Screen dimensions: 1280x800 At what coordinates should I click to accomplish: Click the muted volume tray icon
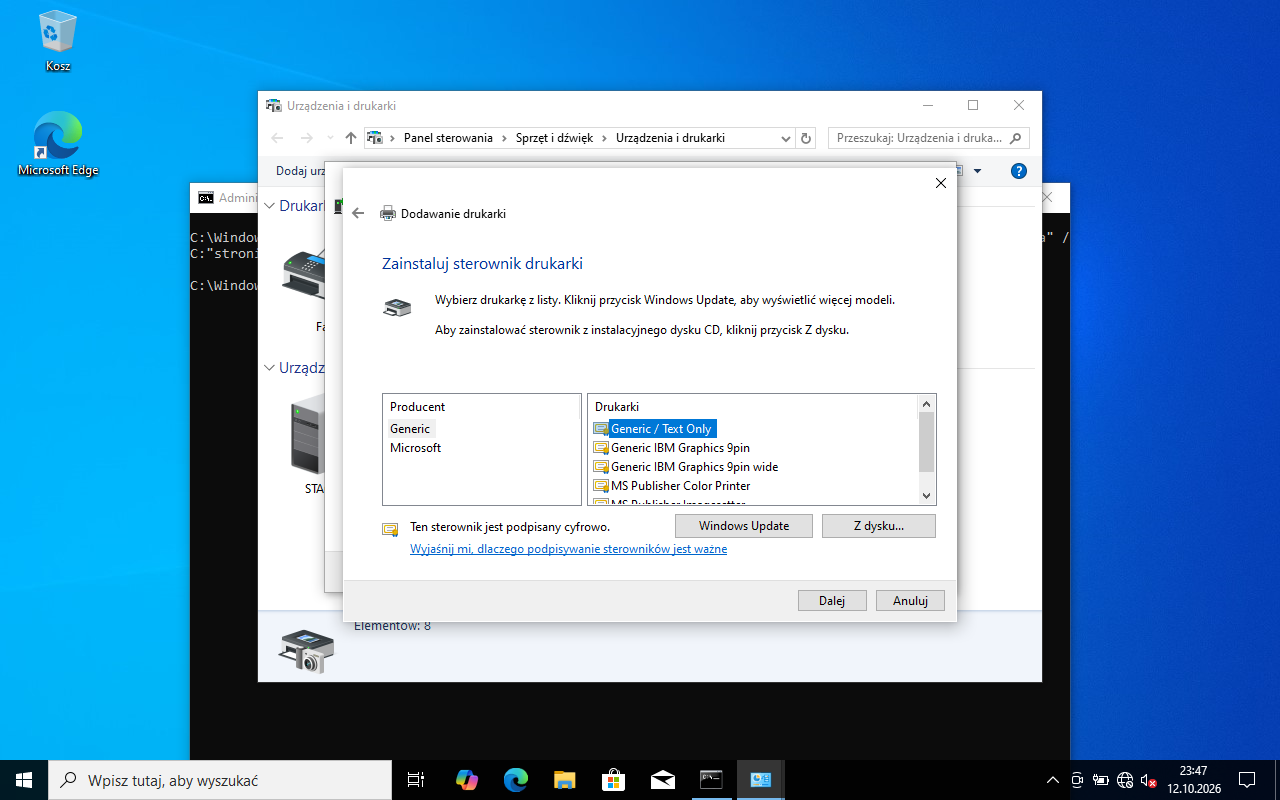1149,780
